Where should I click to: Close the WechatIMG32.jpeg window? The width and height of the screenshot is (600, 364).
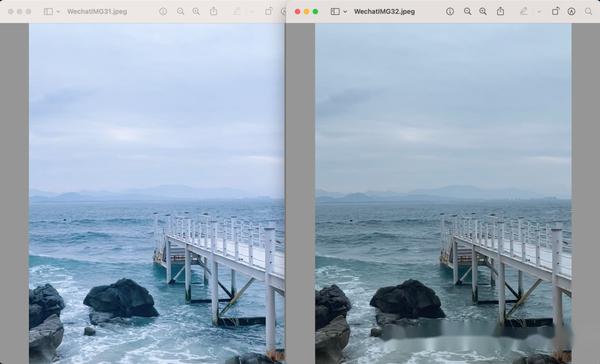point(297,11)
